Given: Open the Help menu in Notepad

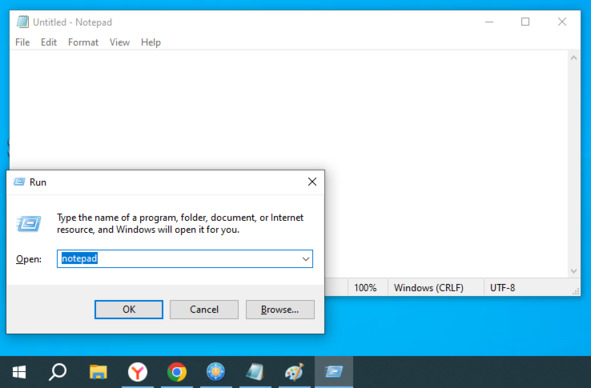Looking at the screenshot, I should pyautogui.click(x=151, y=42).
